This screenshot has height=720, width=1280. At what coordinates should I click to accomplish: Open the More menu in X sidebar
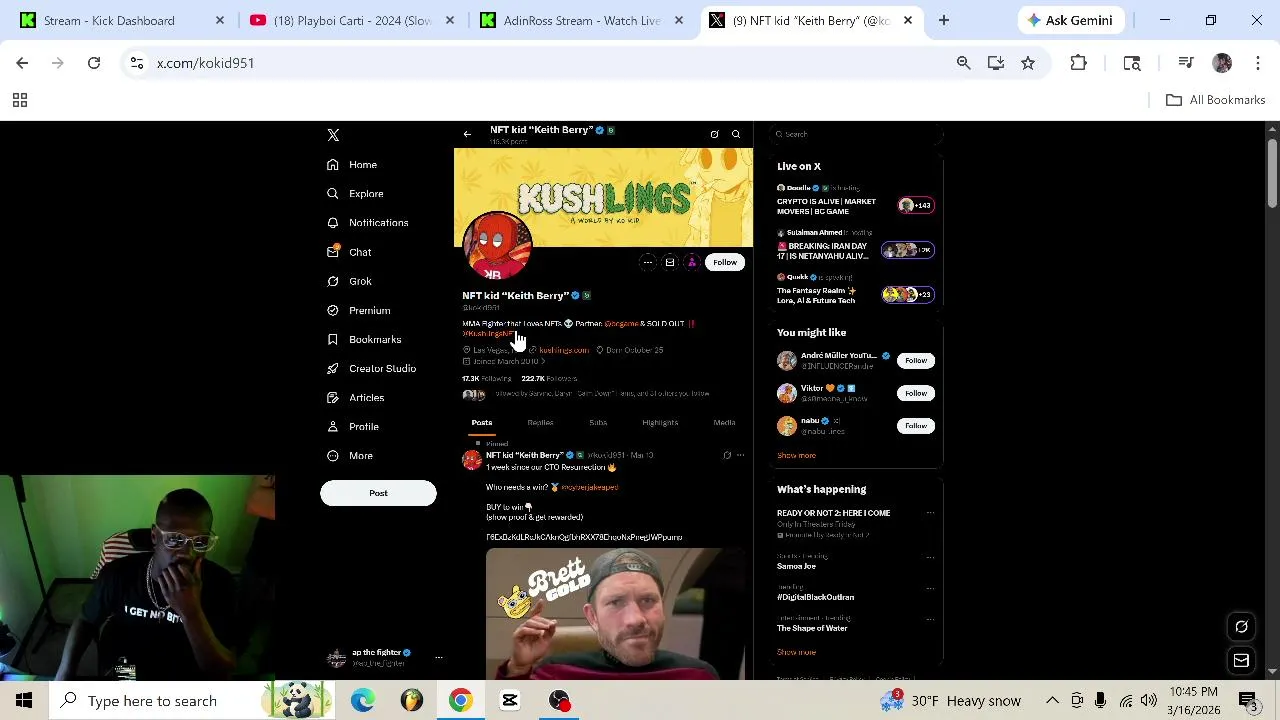click(x=350, y=455)
